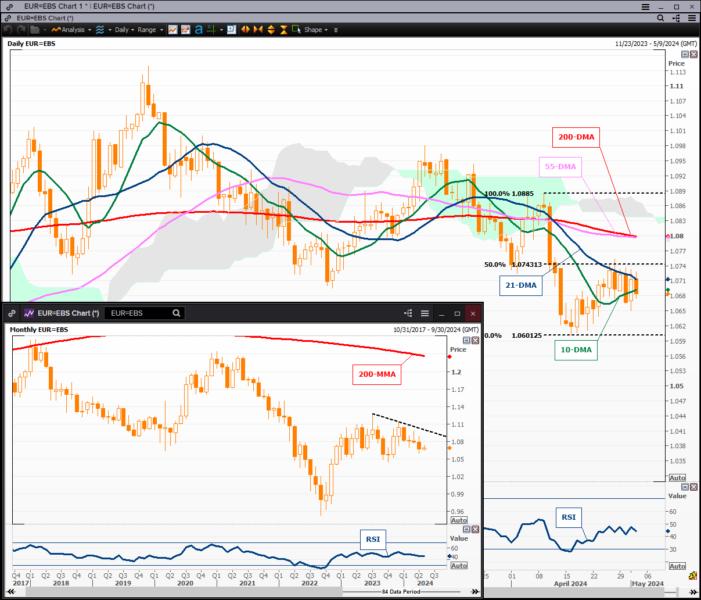Click the 10-DMA label box

576,350
